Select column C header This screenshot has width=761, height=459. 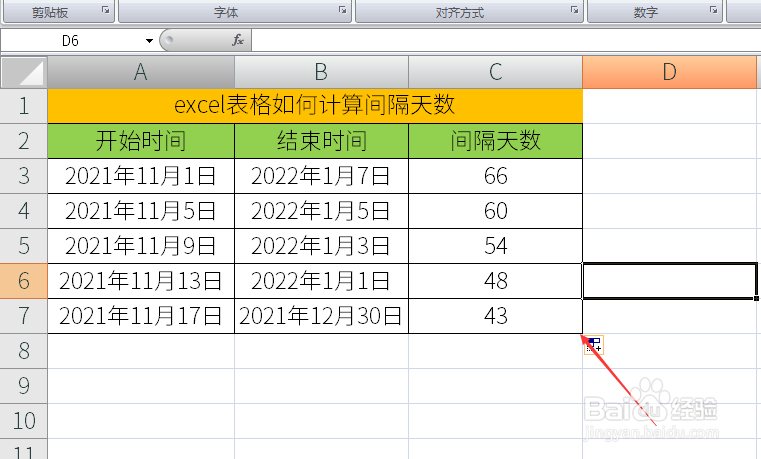(496, 72)
